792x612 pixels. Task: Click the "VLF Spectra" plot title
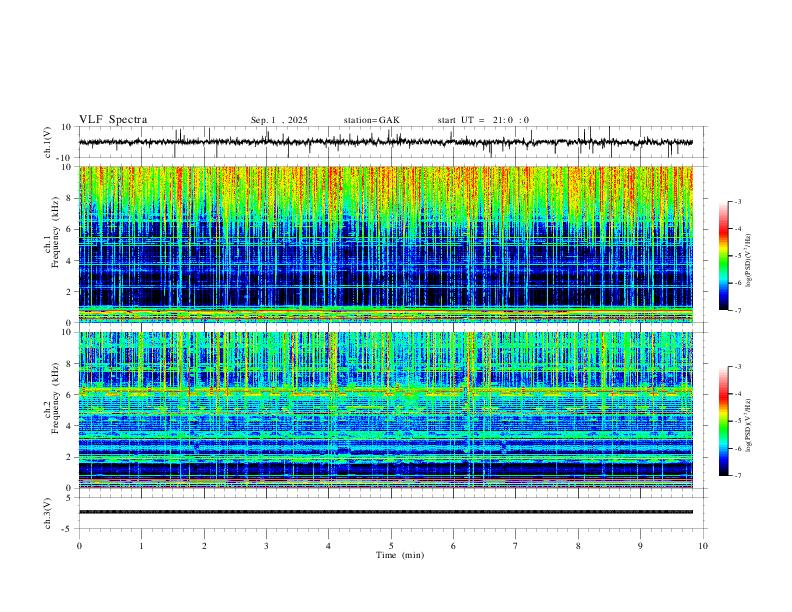(113, 119)
